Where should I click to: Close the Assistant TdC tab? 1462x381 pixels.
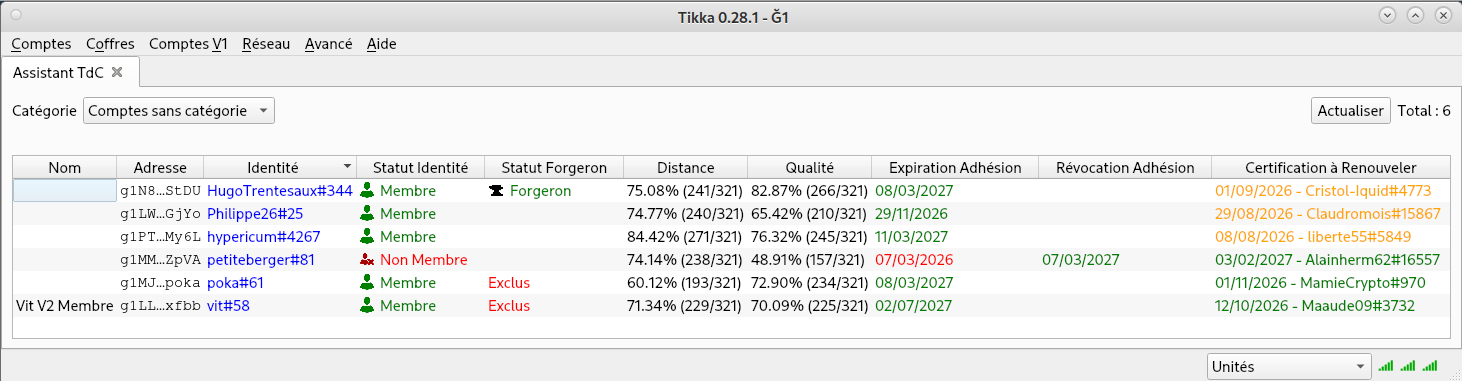117,72
